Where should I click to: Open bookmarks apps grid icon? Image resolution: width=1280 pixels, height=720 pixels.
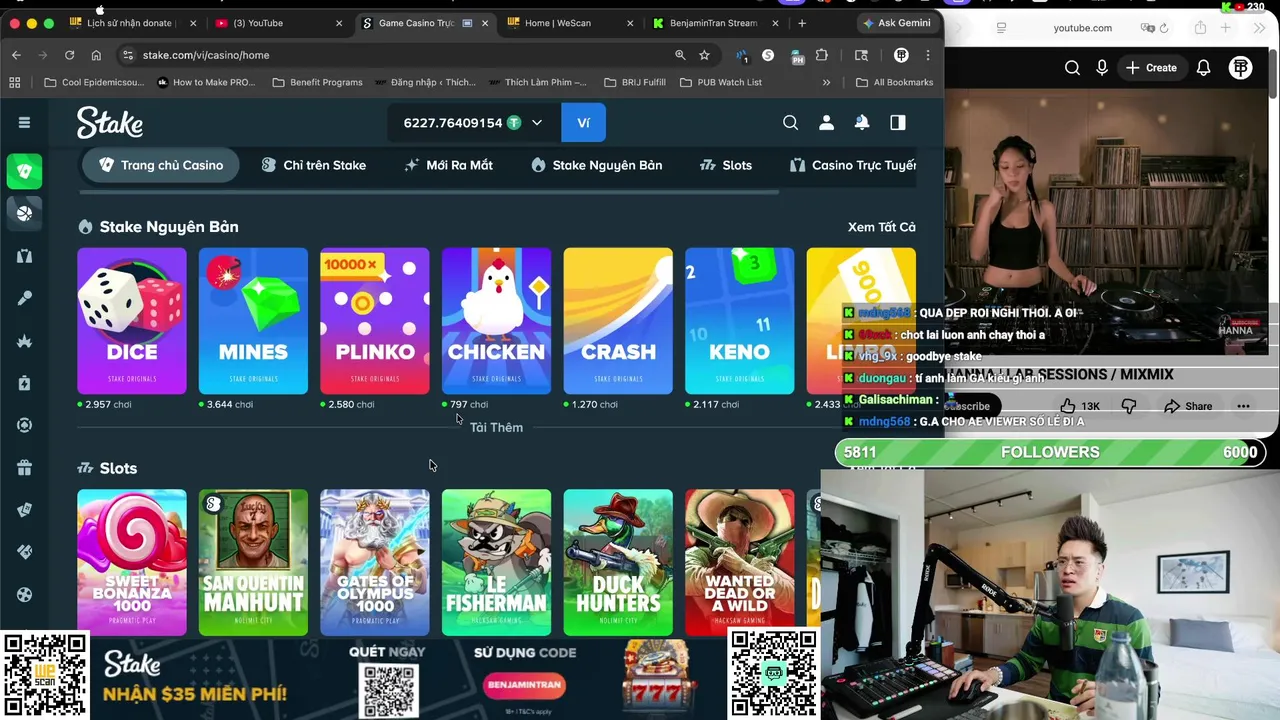click(14, 82)
